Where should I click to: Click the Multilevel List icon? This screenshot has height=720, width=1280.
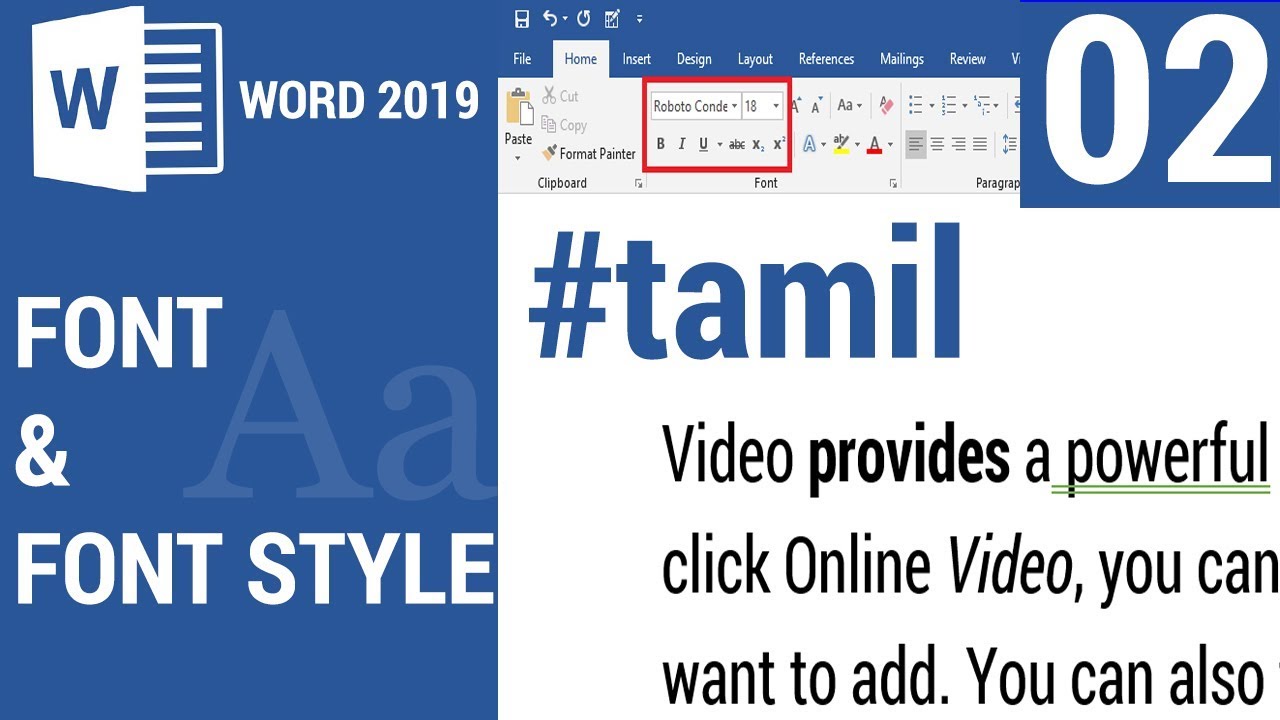pyautogui.click(x=982, y=105)
